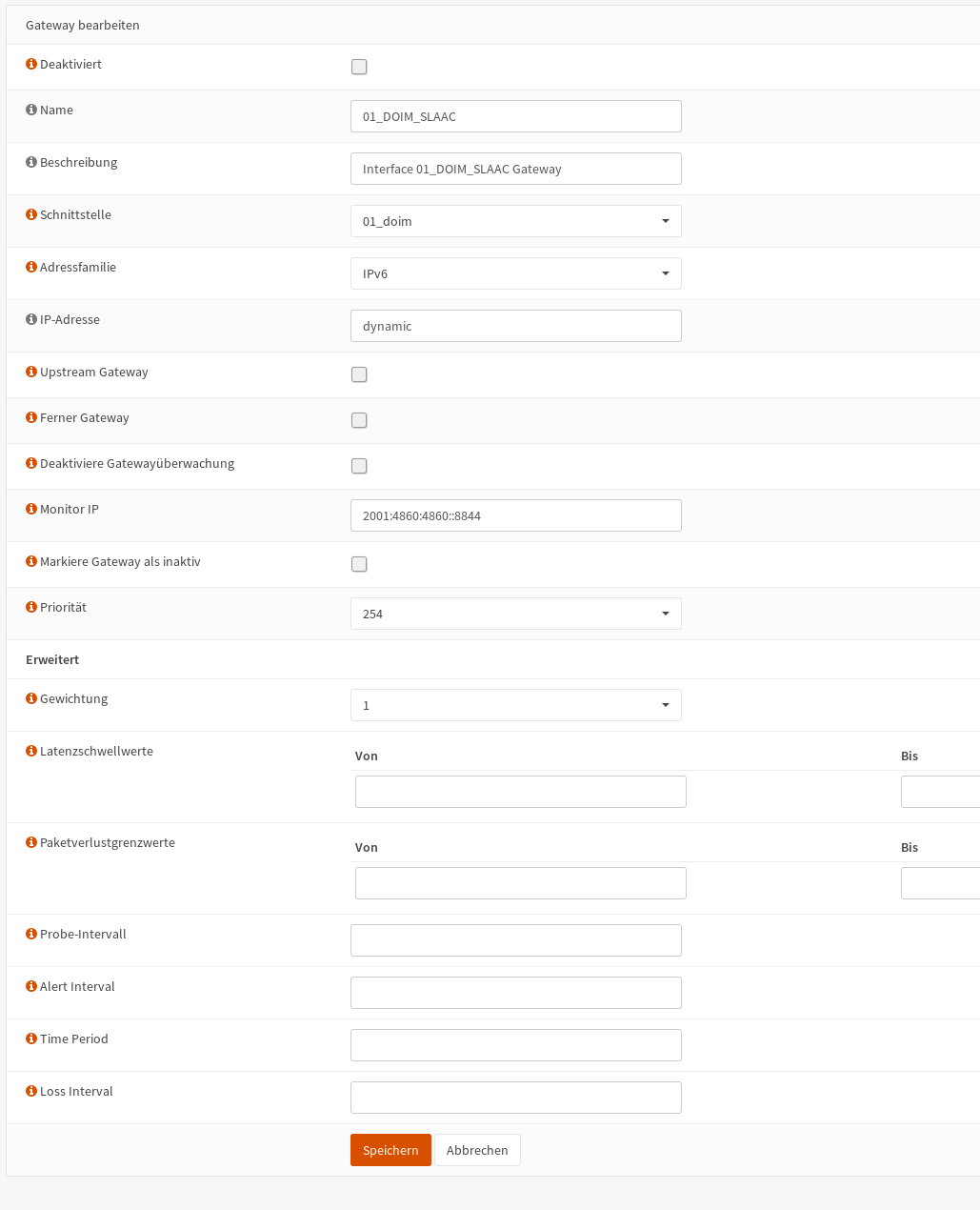Viewport: 980px width, 1210px height.
Task: Open the Gewichtung dropdown showing 1
Action: (516, 705)
